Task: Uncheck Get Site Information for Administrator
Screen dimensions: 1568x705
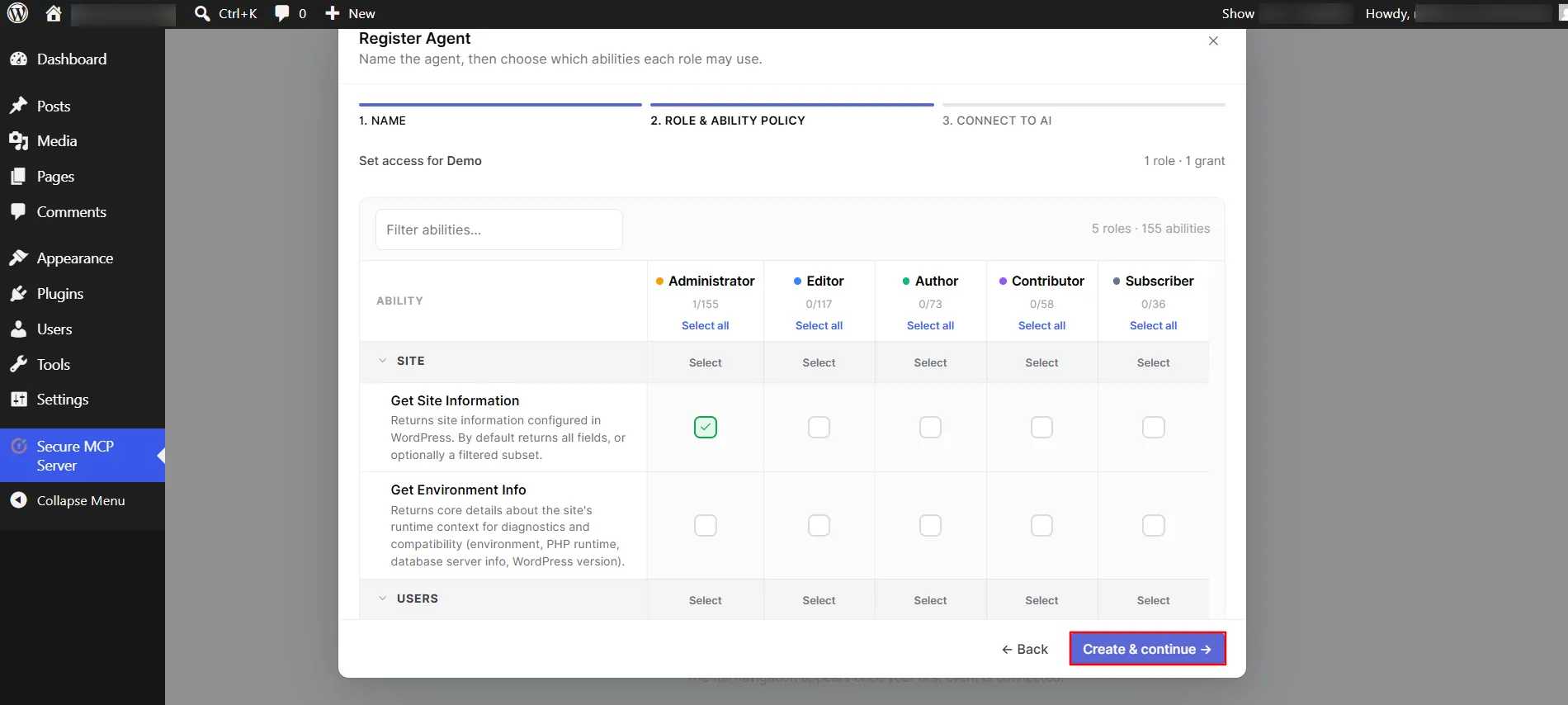Action: 705,427
